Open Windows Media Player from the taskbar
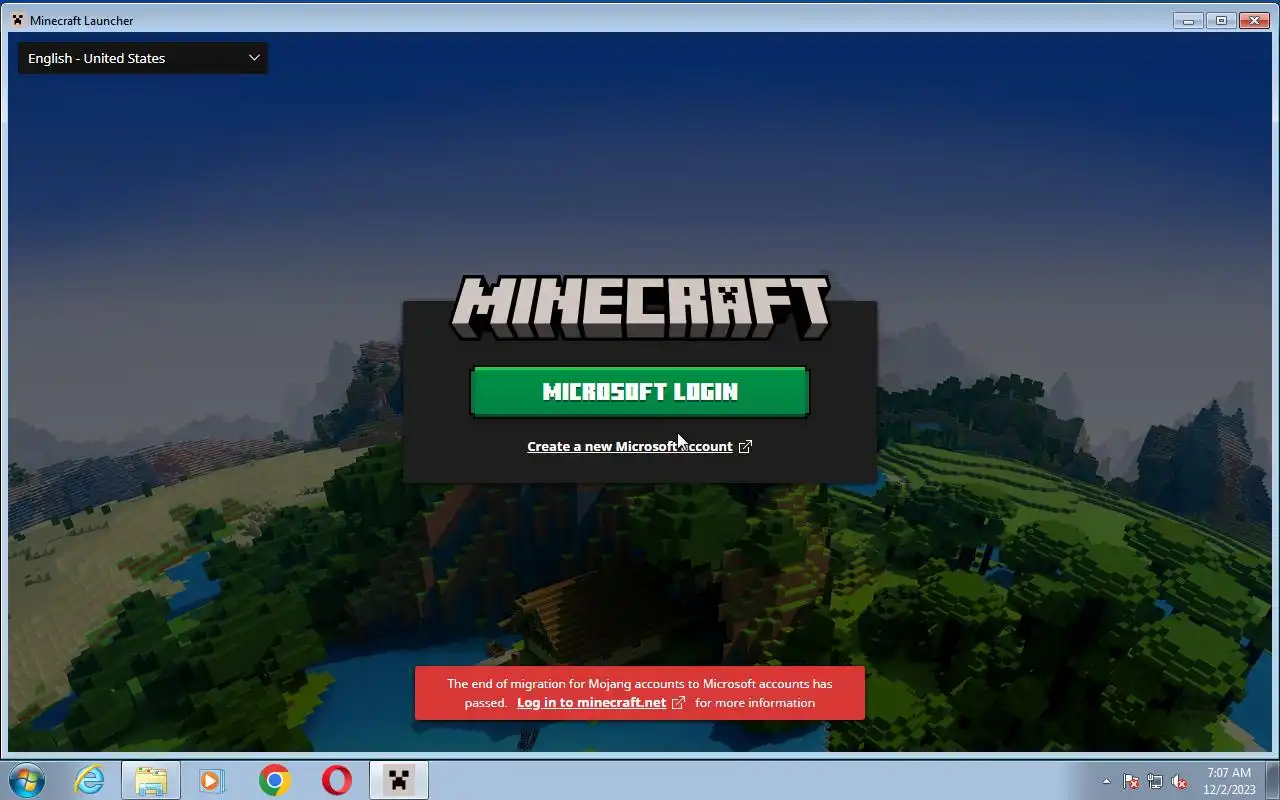 tap(212, 780)
